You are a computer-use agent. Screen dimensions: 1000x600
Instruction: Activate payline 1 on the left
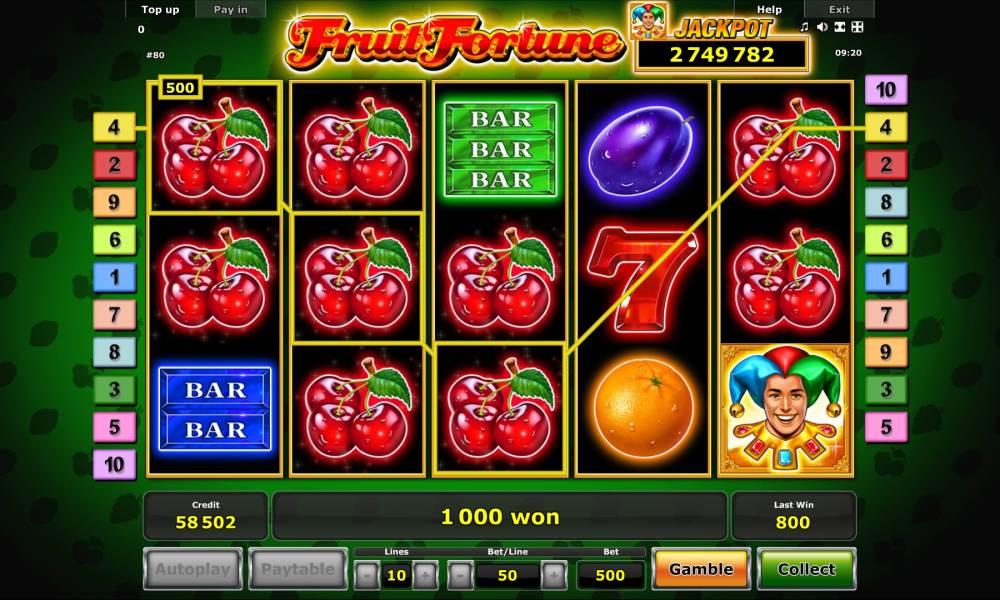(114, 277)
